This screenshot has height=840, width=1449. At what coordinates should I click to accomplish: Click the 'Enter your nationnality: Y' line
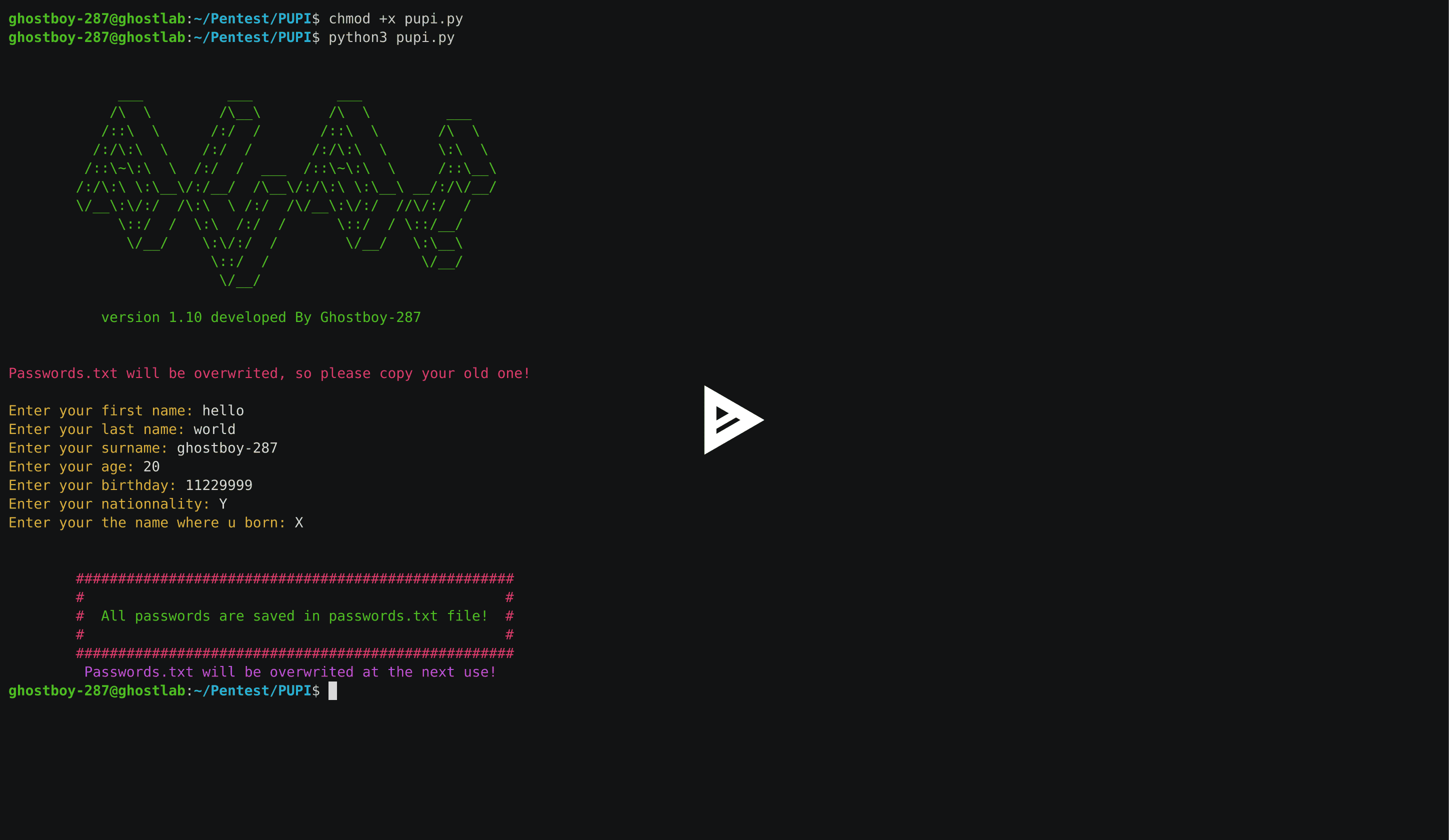118,504
